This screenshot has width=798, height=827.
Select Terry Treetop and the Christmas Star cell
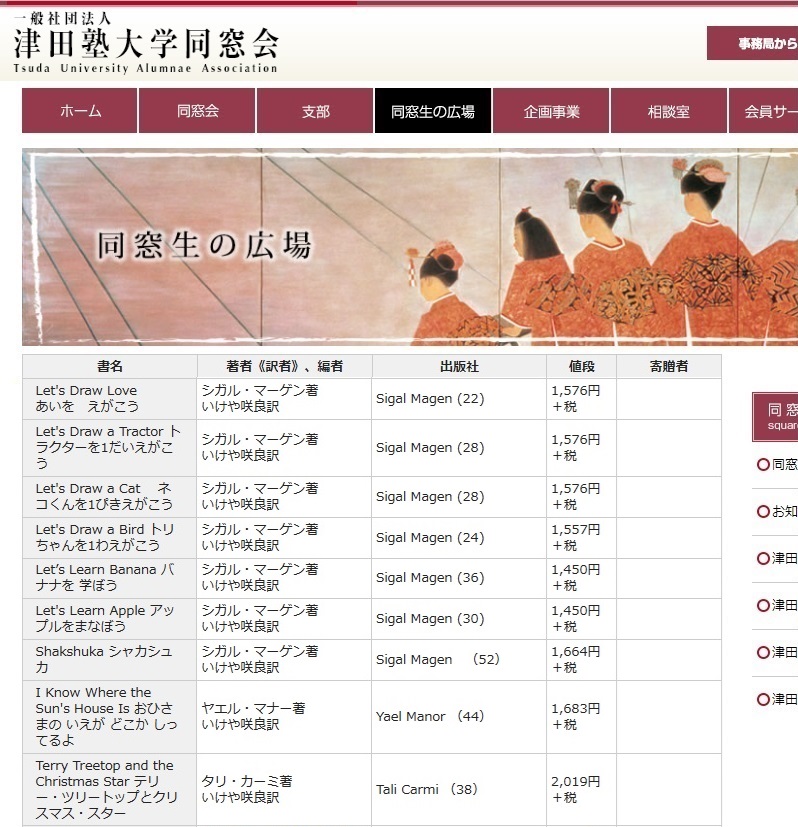point(110,790)
